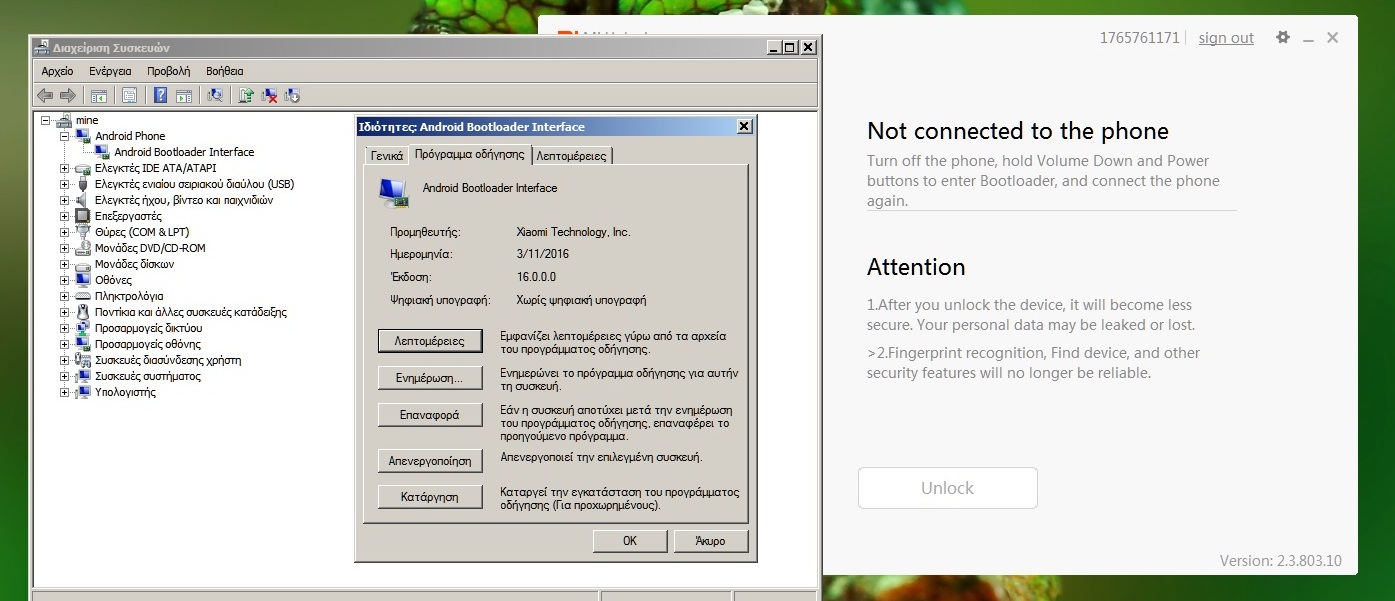Expand the Προσαρμογείς οθόνης node

65,344
